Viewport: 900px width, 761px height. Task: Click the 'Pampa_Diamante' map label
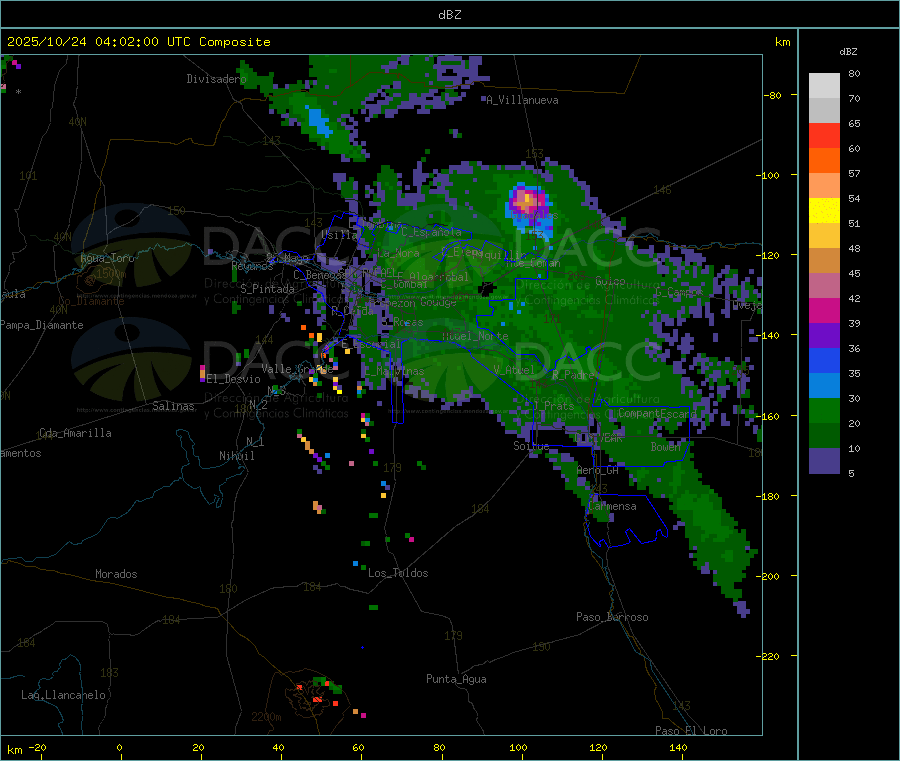(x=41, y=325)
